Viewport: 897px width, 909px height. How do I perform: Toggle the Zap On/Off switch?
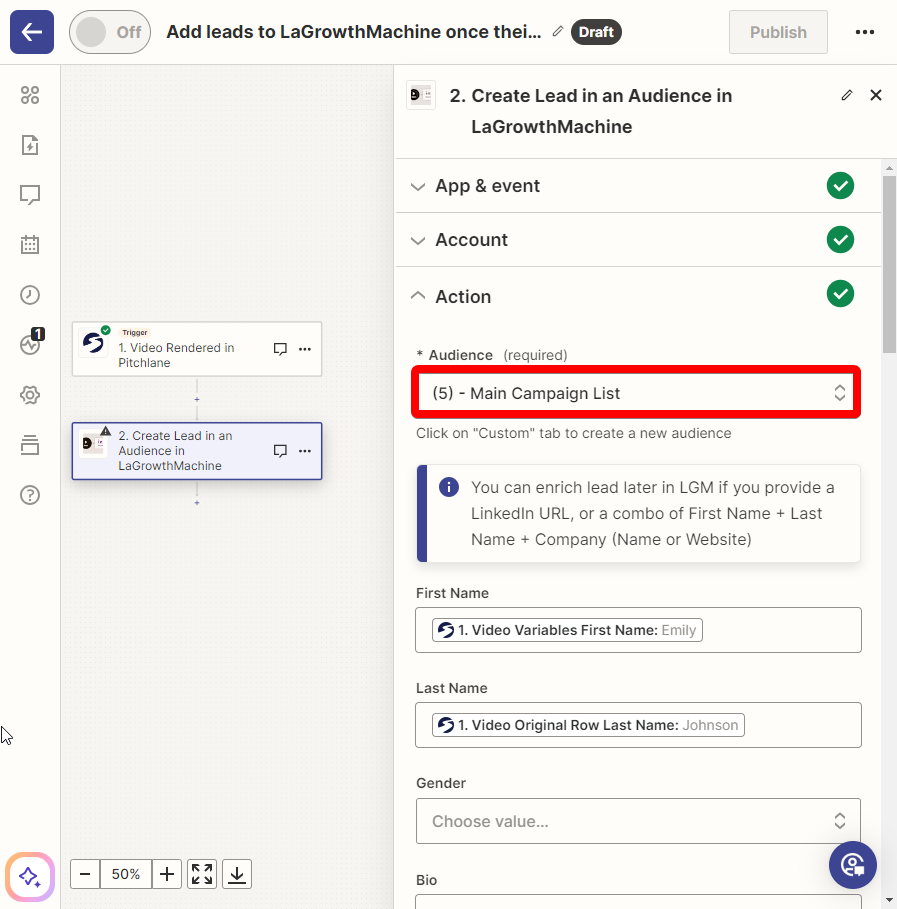110,32
